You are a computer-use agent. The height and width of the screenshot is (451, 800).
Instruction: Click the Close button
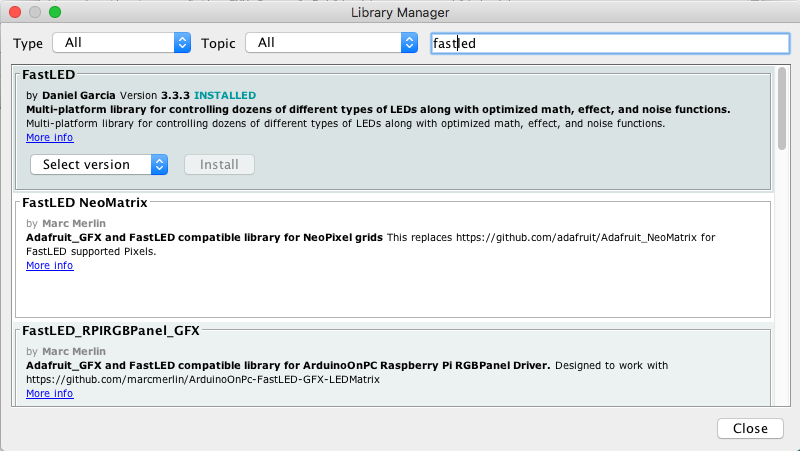pos(750,429)
